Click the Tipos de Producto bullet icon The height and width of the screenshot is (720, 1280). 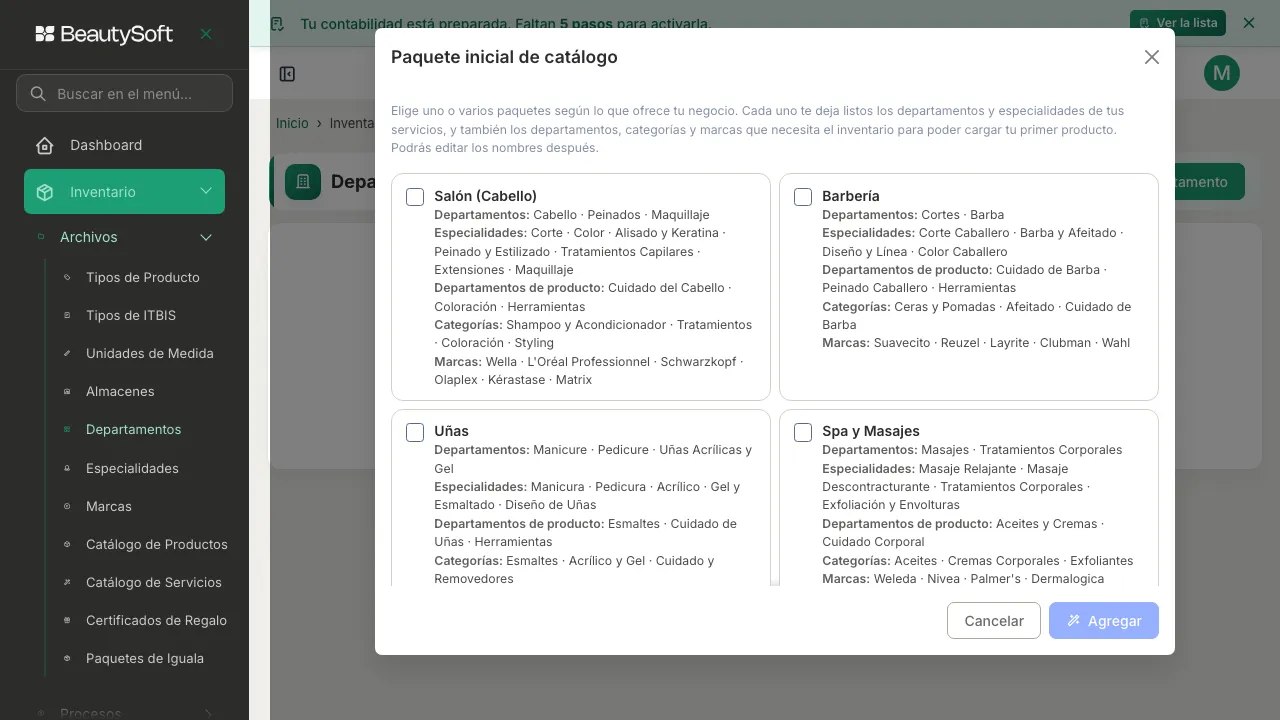[67, 277]
